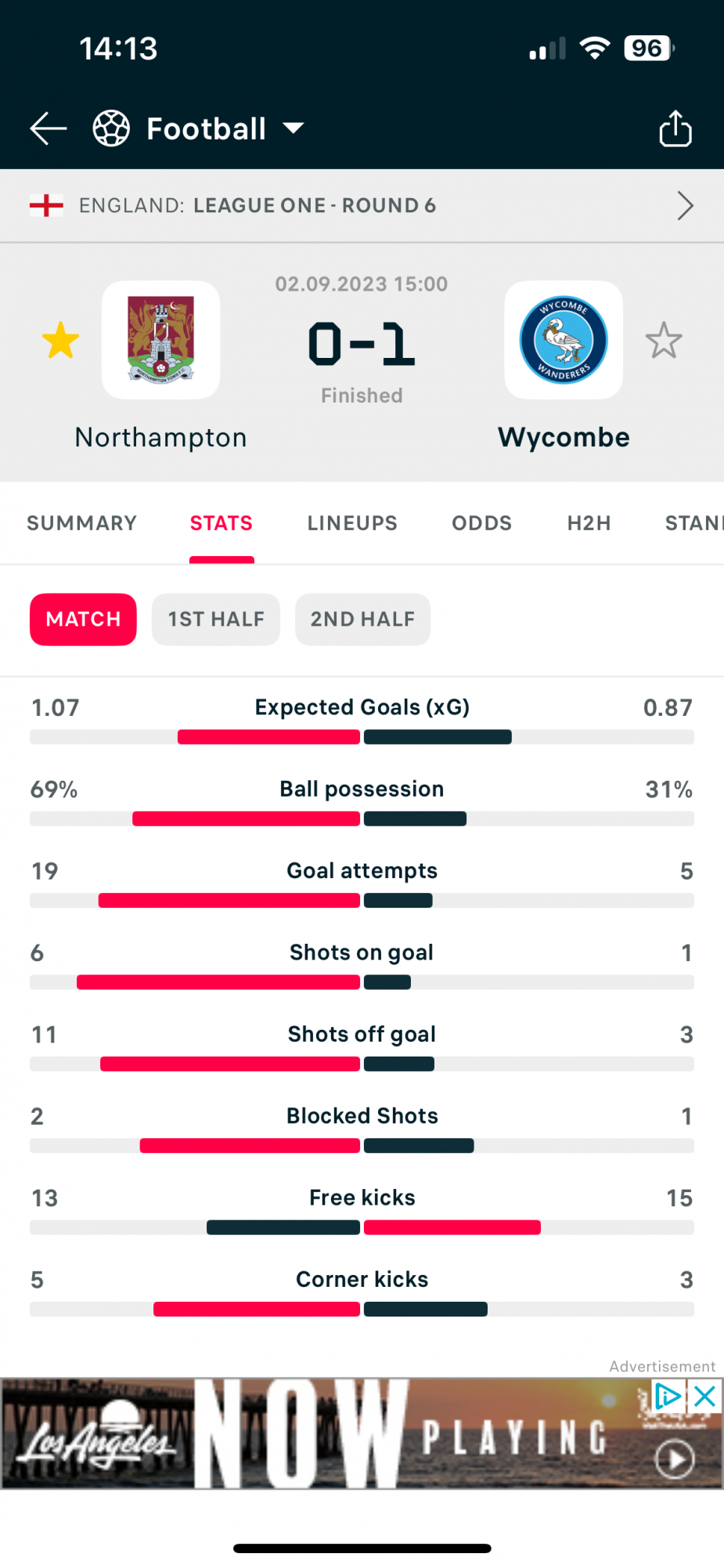Switch to the LINEUPS tab
The width and height of the screenshot is (724, 1568).
tap(352, 523)
